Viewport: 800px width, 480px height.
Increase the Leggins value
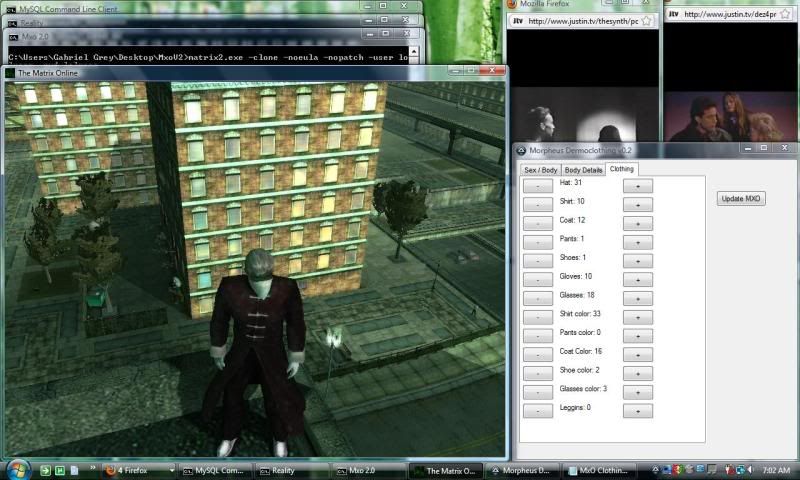click(638, 411)
